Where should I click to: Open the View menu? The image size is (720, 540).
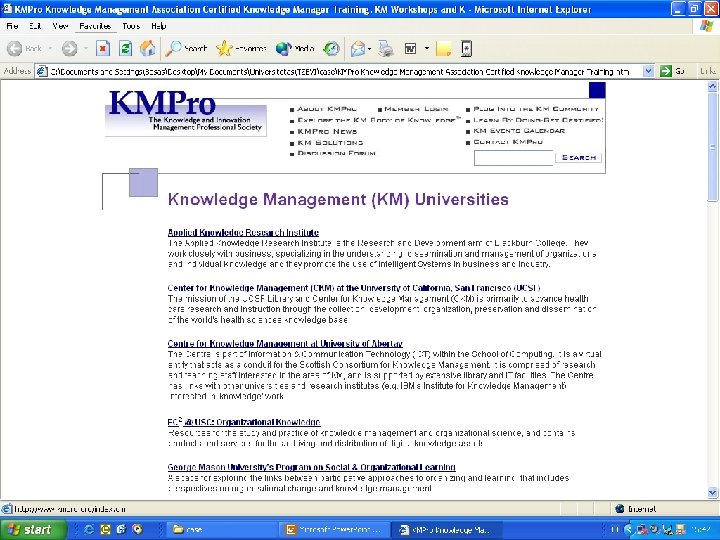[60, 26]
